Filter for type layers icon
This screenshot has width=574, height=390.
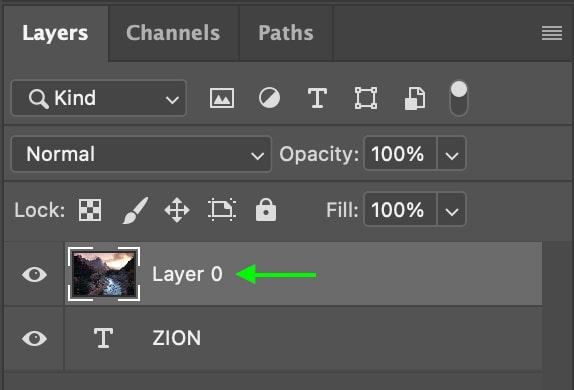[317, 98]
